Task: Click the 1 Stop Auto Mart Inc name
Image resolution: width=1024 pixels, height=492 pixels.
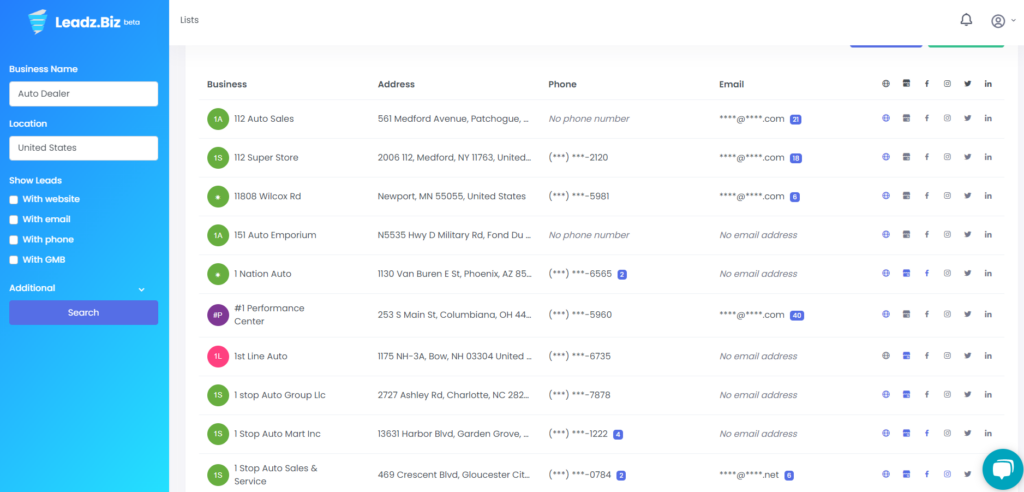Action: [x=278, y=434]
